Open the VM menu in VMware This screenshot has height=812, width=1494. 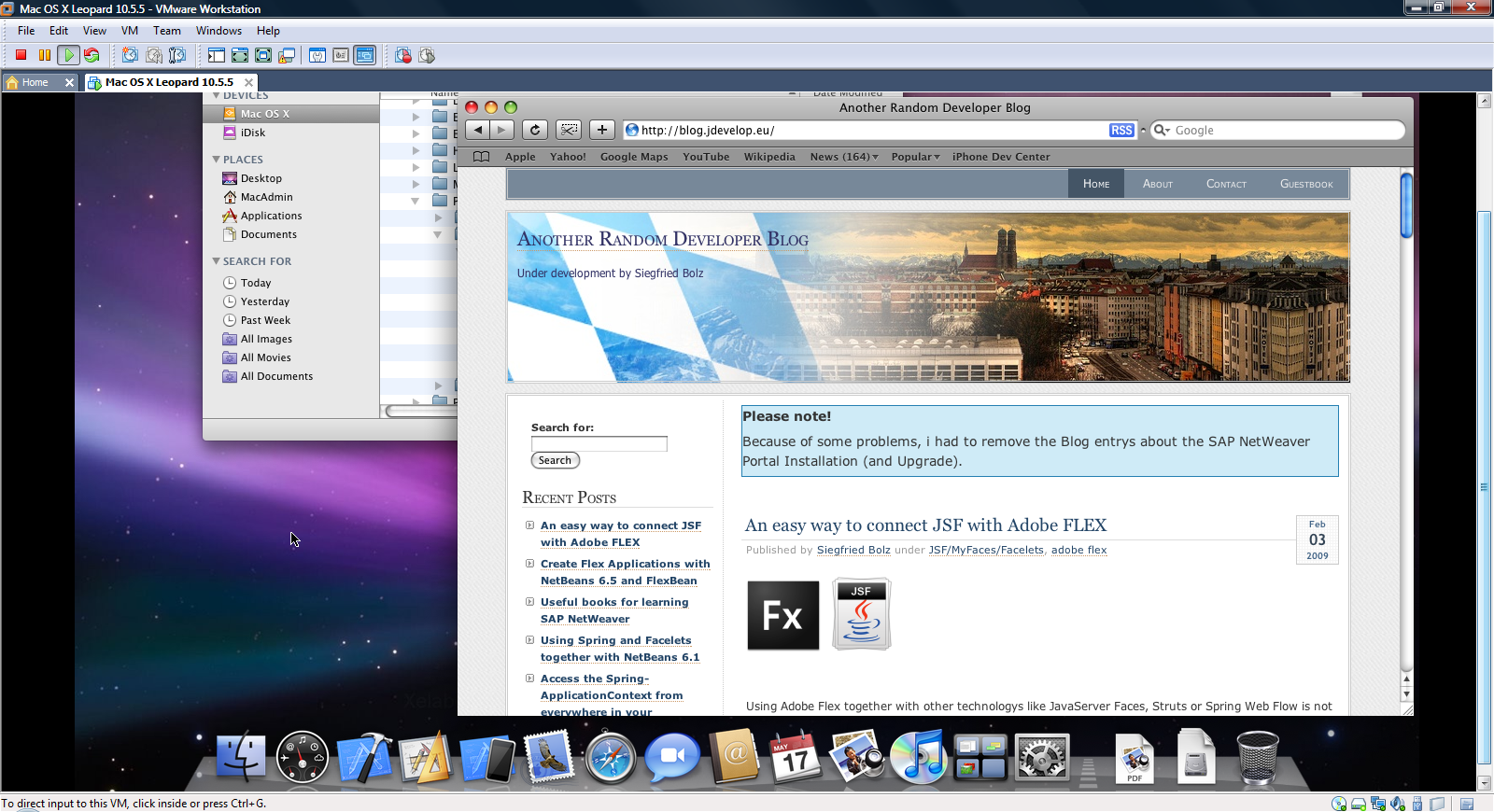point(129,31)
